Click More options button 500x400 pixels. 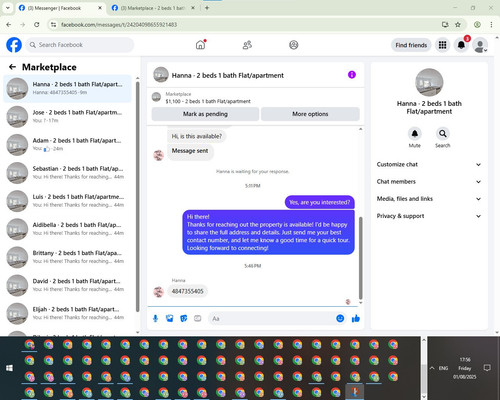310,114
